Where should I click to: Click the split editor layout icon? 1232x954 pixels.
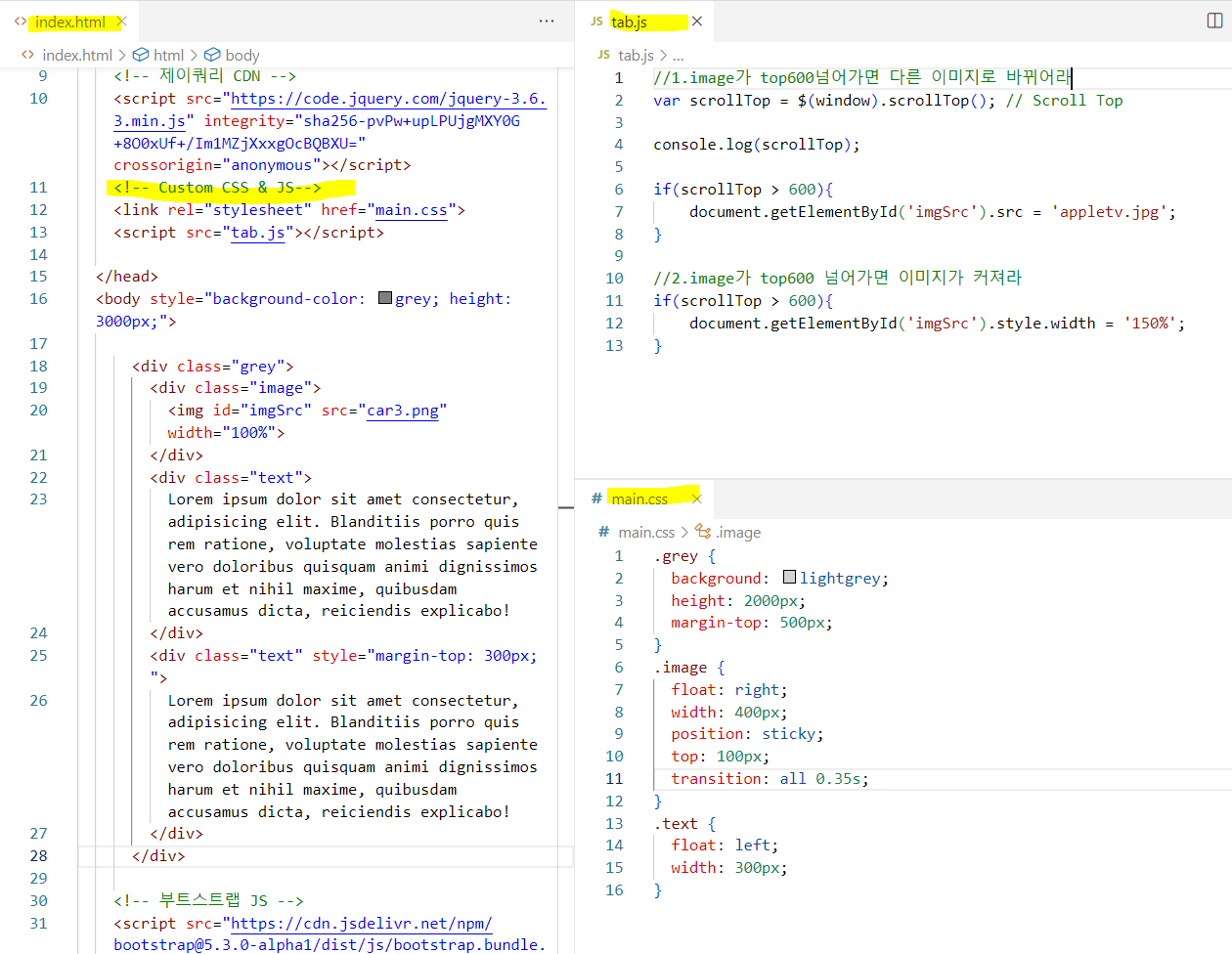click(x=1214, y=22)
